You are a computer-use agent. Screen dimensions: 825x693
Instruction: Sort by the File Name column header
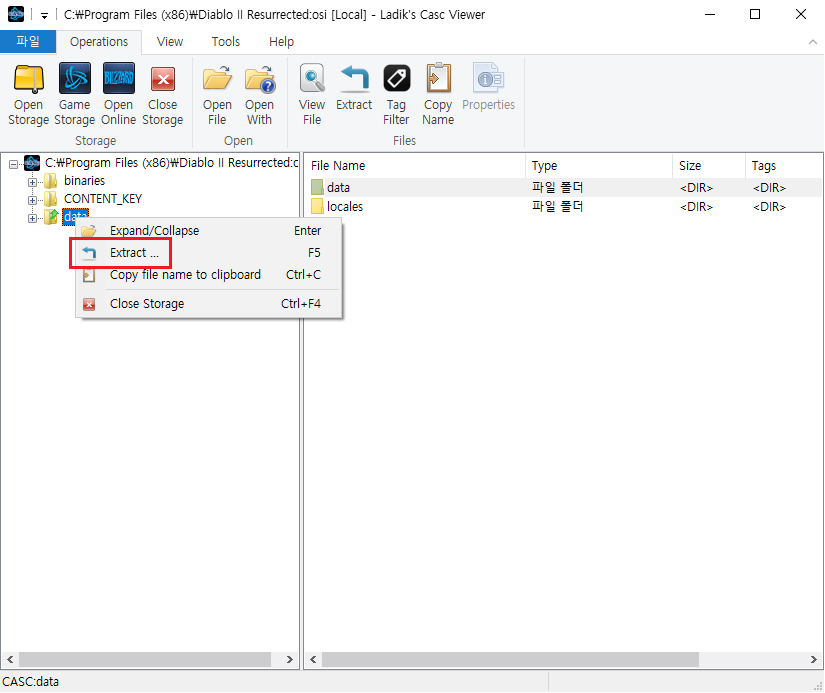pos(415,166)
